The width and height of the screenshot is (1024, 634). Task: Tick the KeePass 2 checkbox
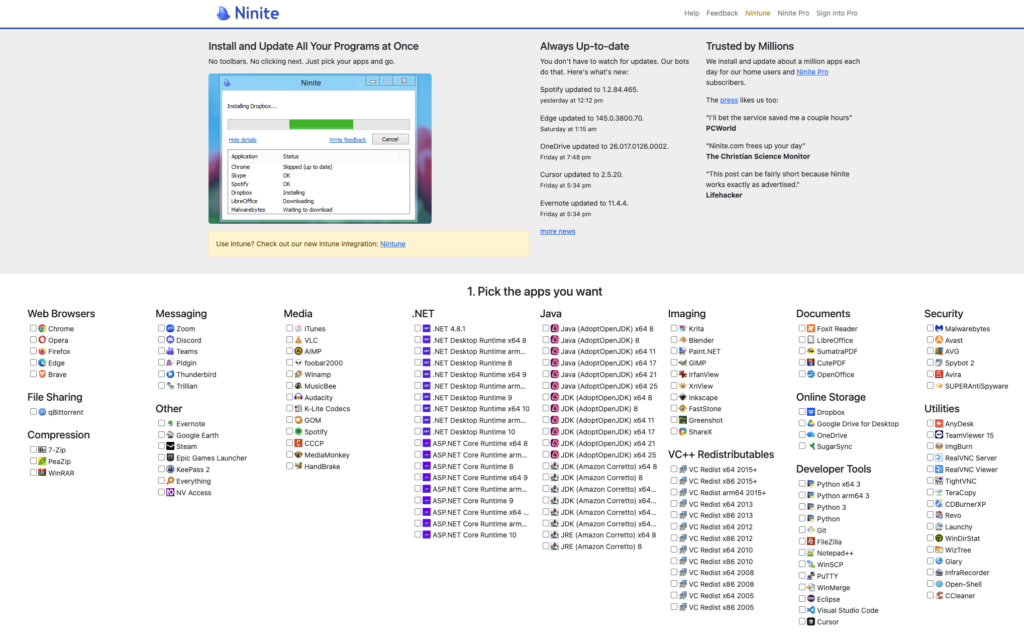pyautogui.click(x=161, y=469)
